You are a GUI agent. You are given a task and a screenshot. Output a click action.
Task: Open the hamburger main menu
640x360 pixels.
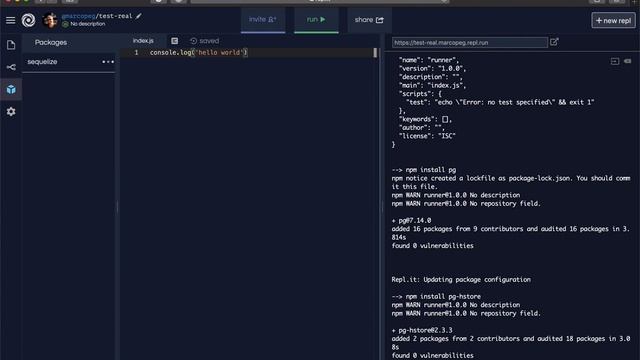pos(11,20)
